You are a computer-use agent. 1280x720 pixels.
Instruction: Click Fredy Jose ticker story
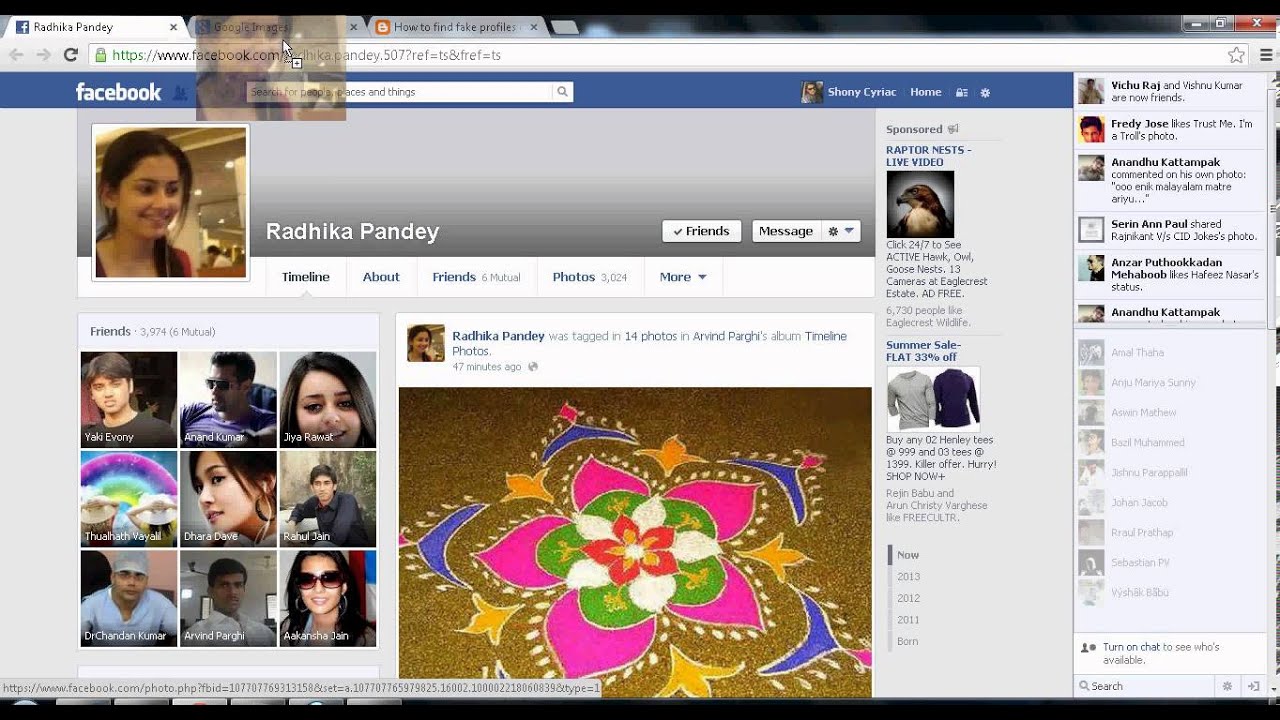tap(1171, 130)
